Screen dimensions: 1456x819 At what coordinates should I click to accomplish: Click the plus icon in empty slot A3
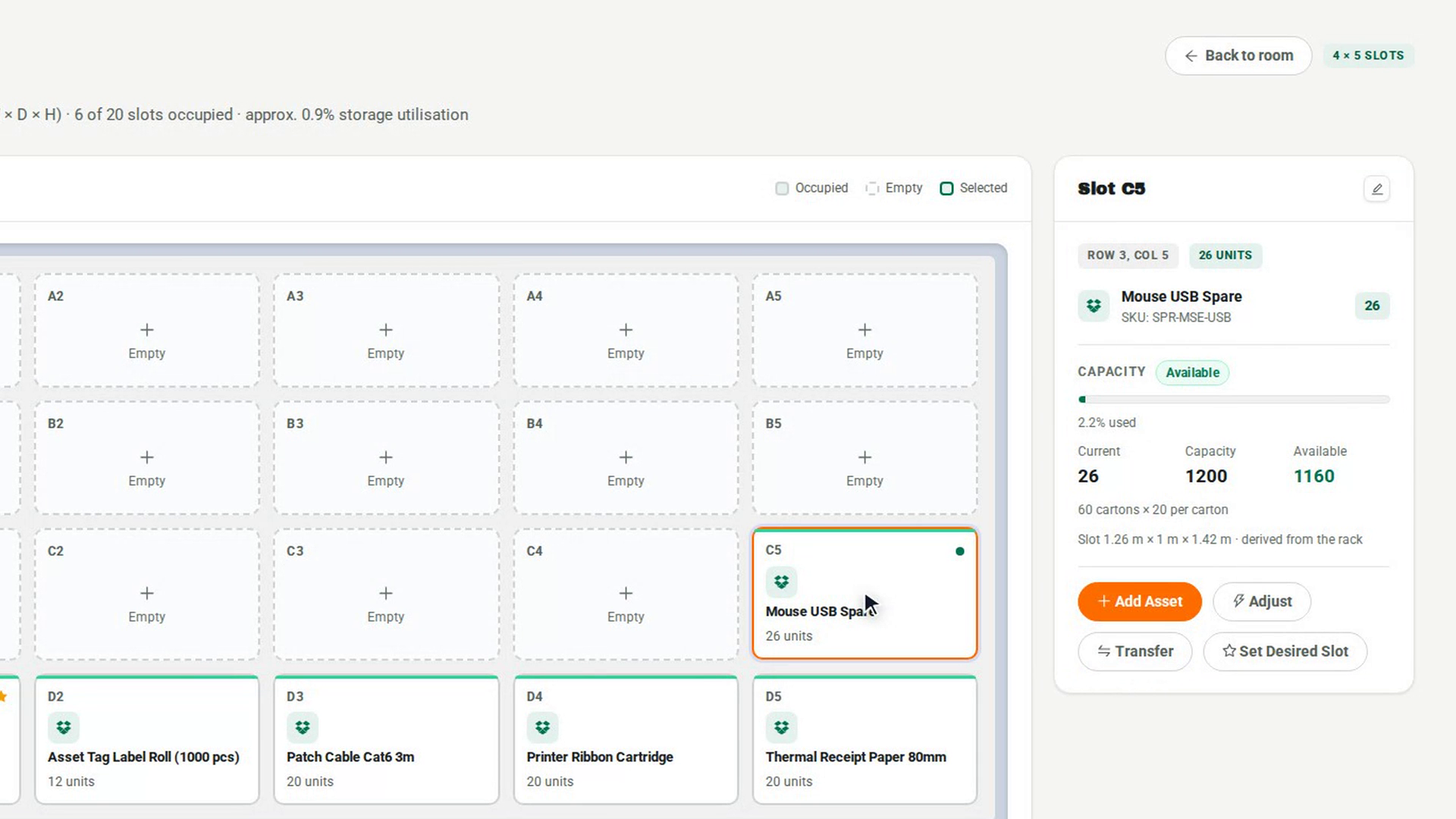tap(385, 330)
